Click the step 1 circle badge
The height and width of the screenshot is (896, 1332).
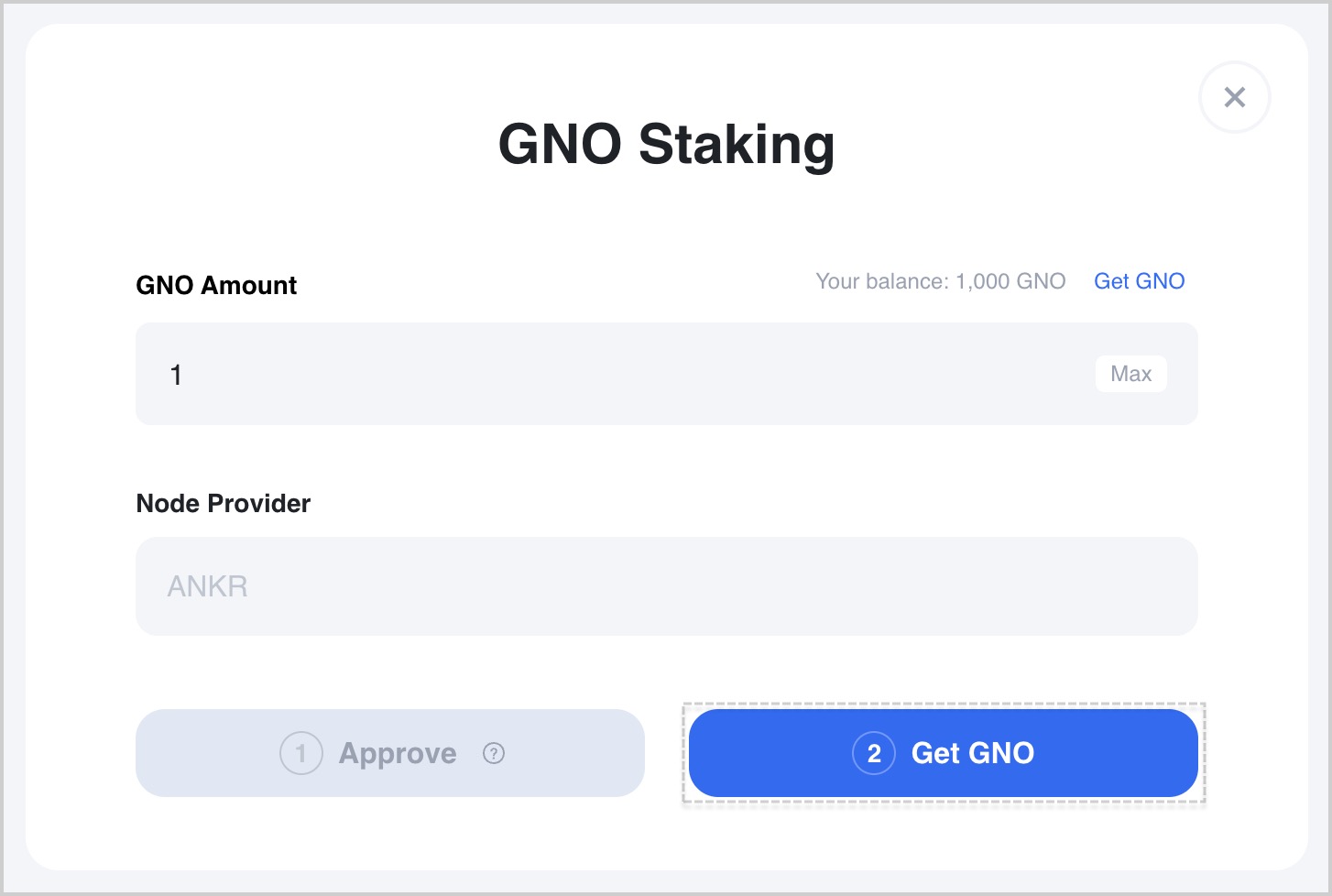301,753
